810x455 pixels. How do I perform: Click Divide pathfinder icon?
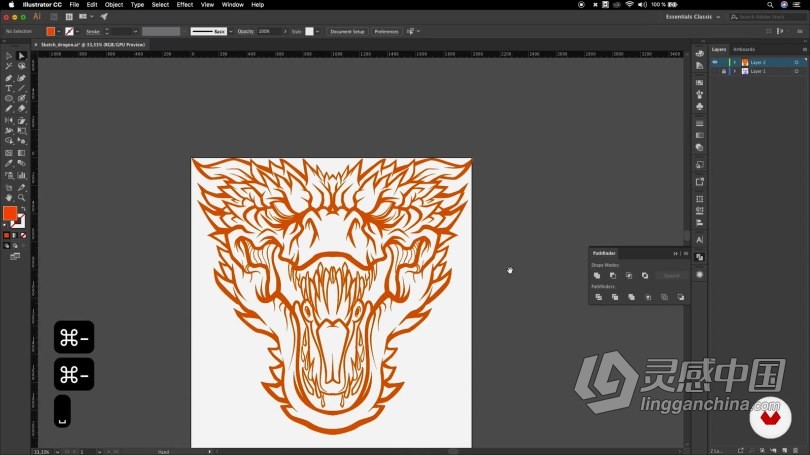pos(598,297)
